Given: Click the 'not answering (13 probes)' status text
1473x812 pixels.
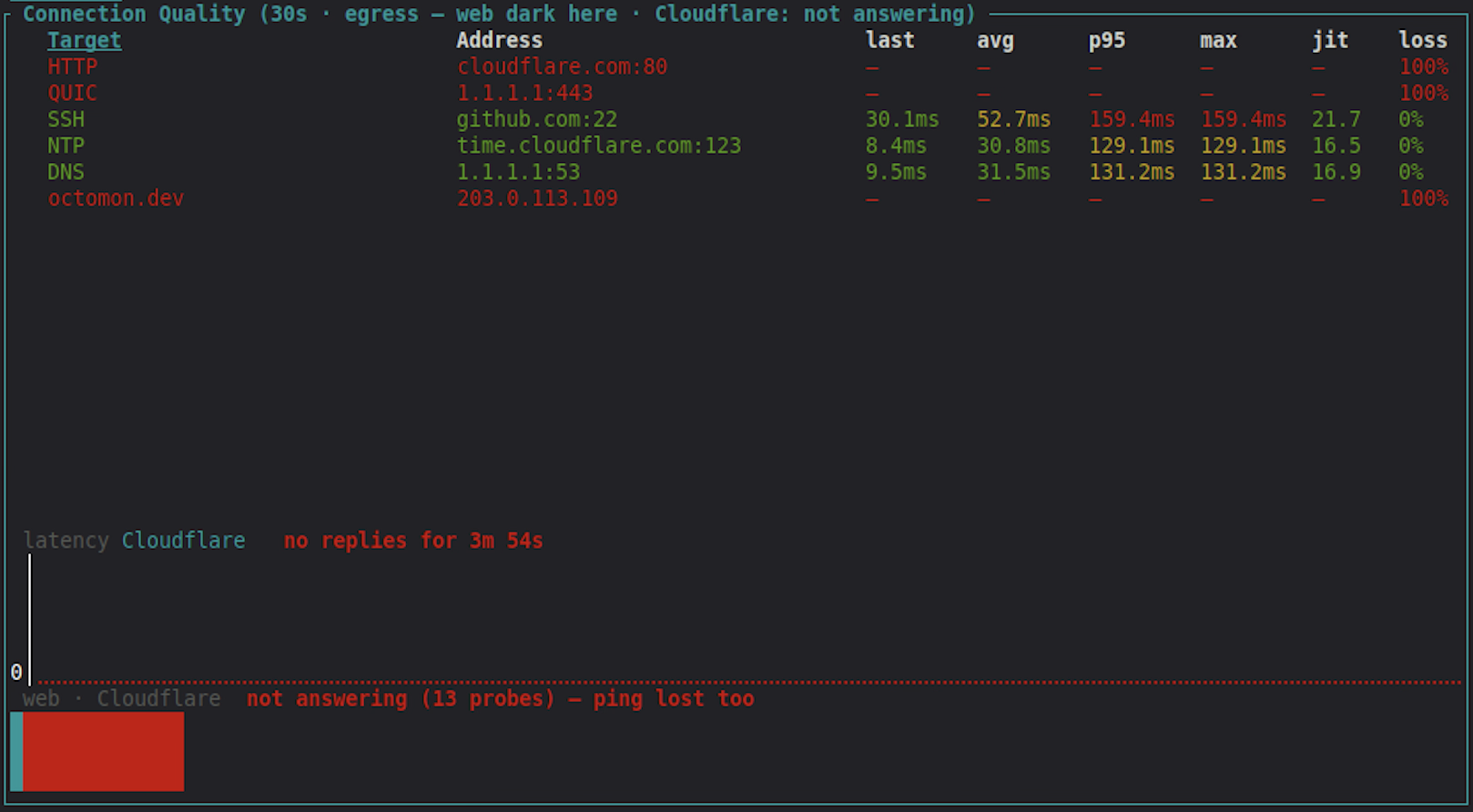Looking at the screenshot, I should pos(401,699).
